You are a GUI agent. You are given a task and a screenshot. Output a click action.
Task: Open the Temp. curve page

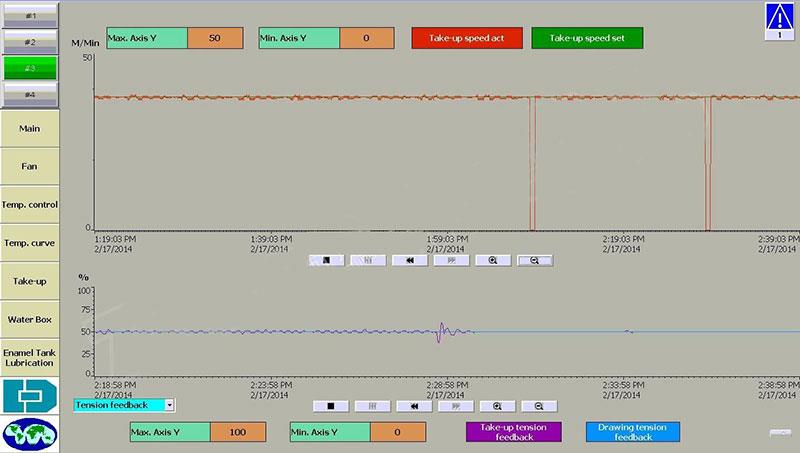coord(29,243)
